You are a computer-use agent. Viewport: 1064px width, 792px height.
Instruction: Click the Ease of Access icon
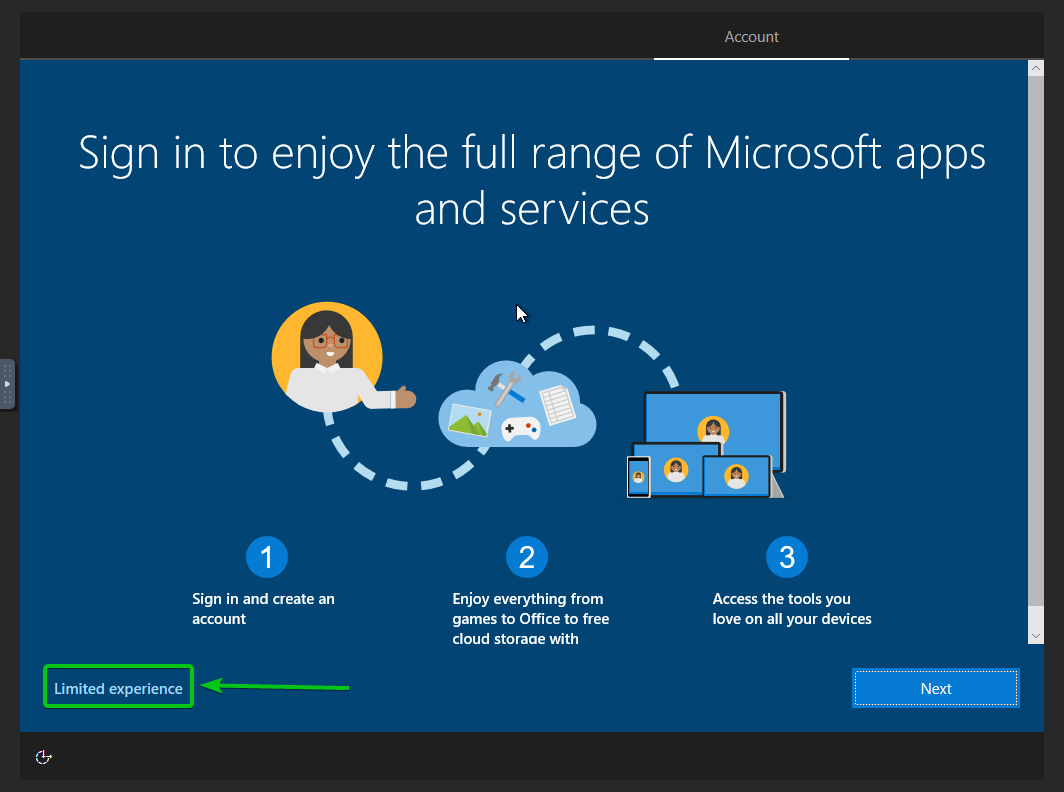[43, 757]
